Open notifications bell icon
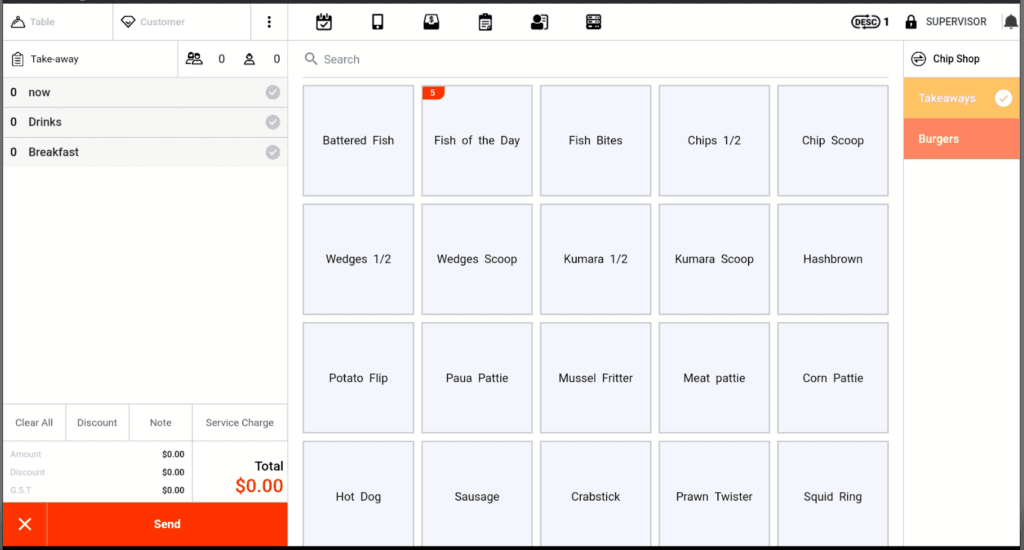The height and width of the screenshot is (550, 1024). tap(1010, 22)
